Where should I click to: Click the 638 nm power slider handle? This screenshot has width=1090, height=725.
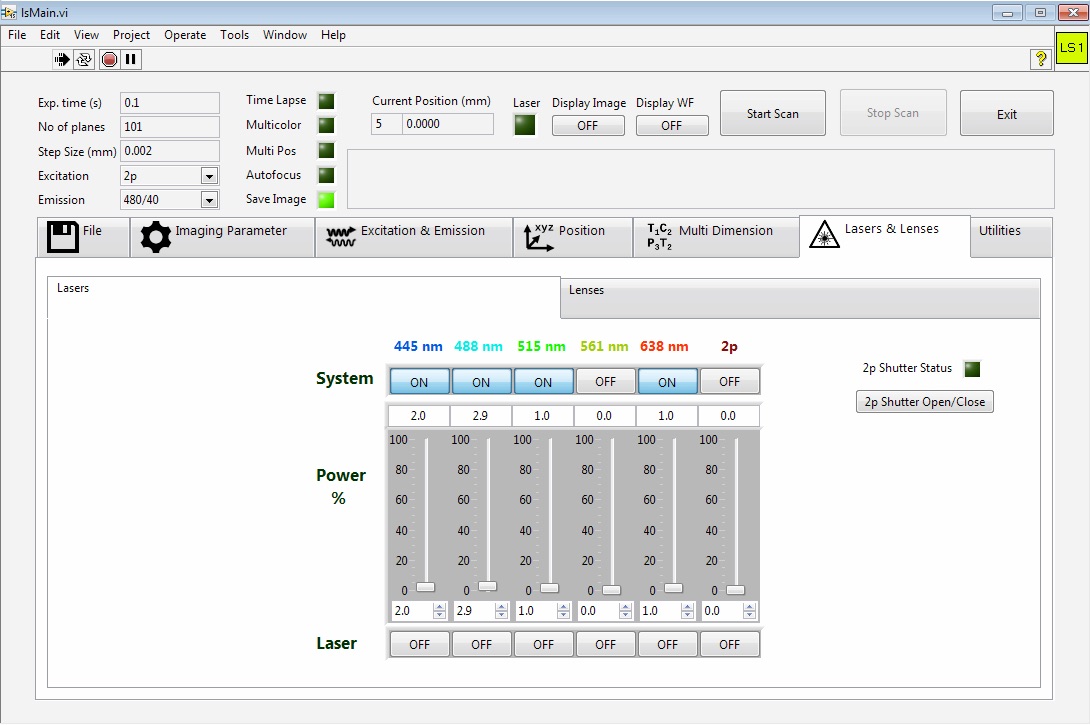point(673,588)
